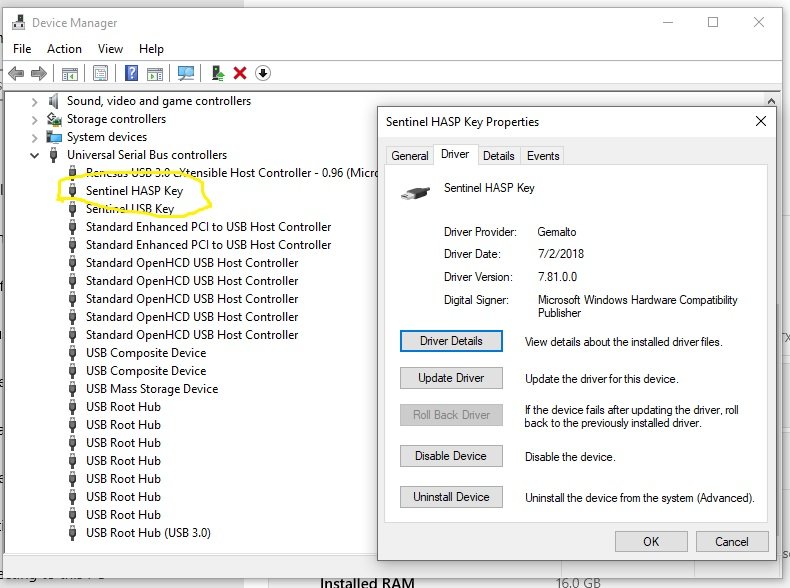This screenshot has height=588, width=790.
Task: Click the blue Help toolbar icon
Action: click(130, 73)
